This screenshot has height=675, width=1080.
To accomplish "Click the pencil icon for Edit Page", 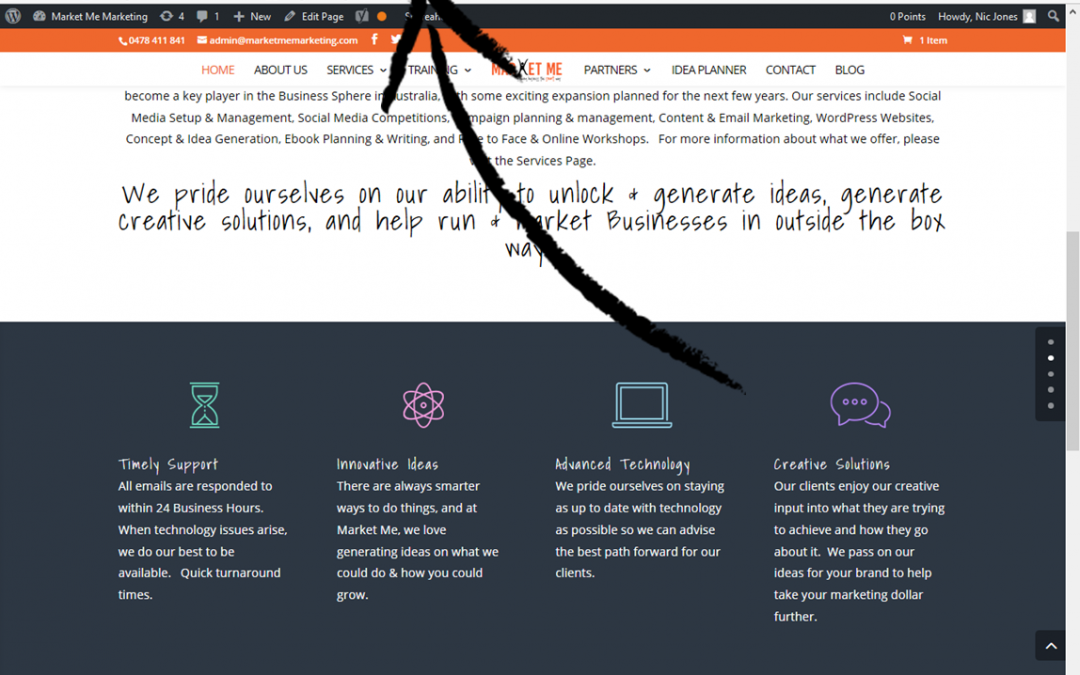I will (290, 16).
